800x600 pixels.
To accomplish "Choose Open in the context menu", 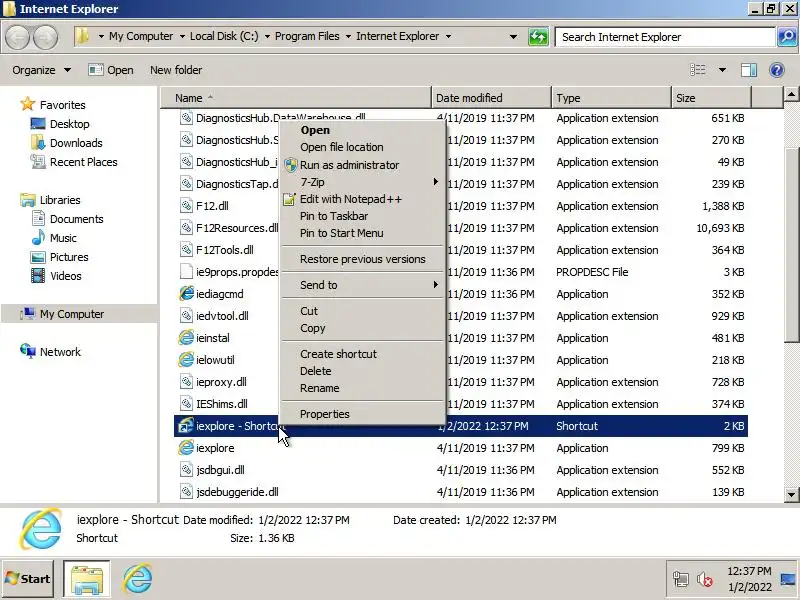I will [x=362, y=130].
